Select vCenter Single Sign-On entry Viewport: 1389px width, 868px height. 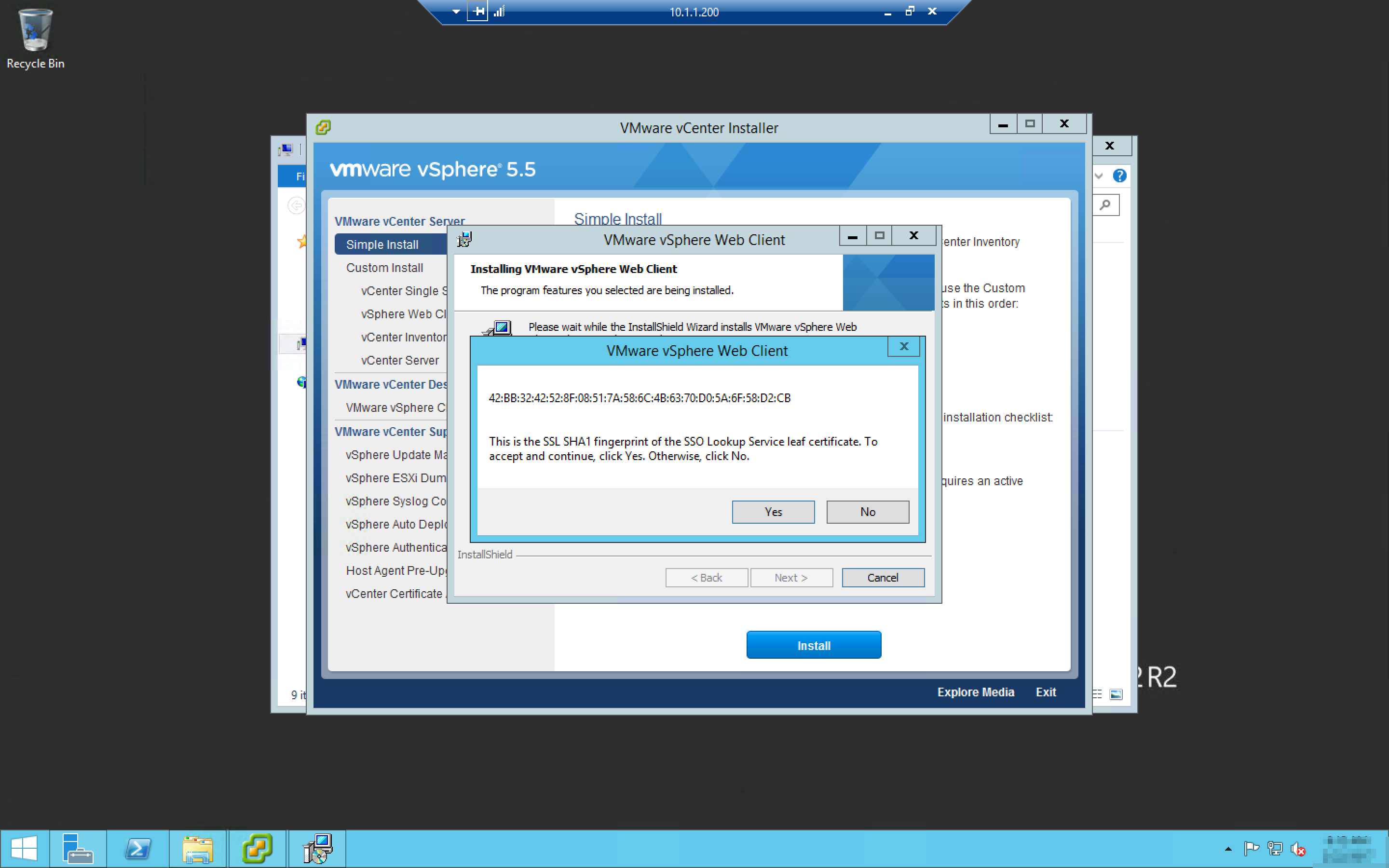[x=404, y=291]
